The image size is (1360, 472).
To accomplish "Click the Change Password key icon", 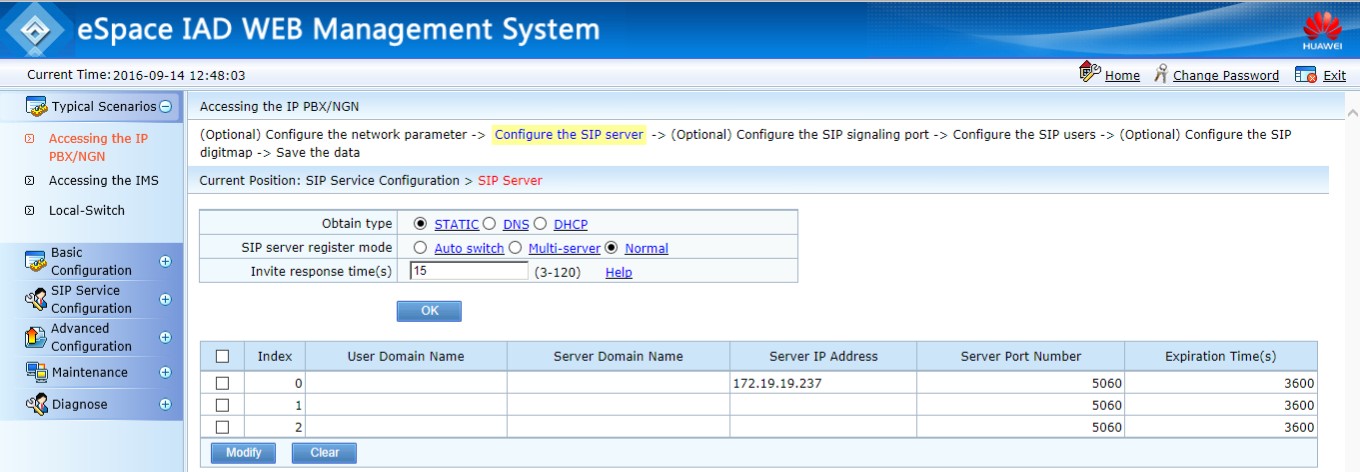I will click(x=1160, y=74).
